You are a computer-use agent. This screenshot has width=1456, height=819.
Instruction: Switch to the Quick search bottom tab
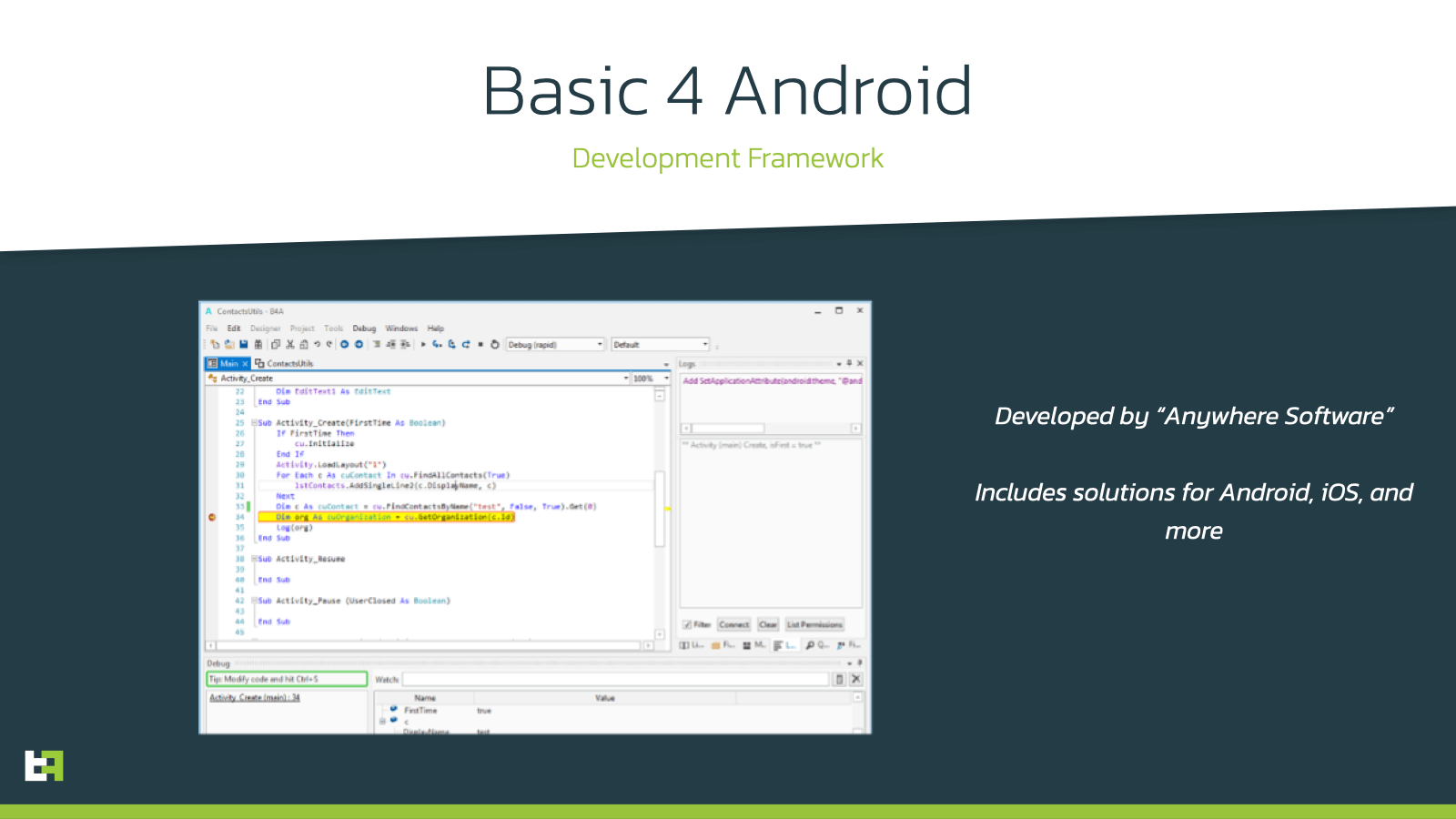pyautogui.click(x=817, y=645)
